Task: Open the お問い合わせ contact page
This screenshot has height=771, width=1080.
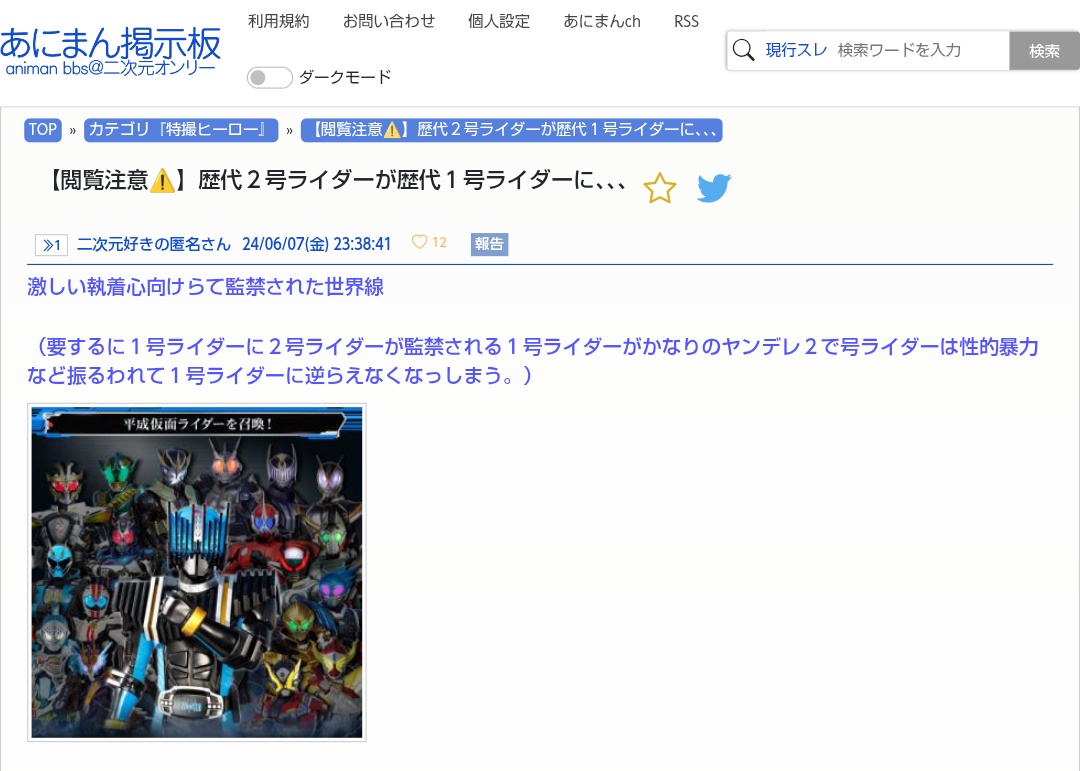Action: 389,21
